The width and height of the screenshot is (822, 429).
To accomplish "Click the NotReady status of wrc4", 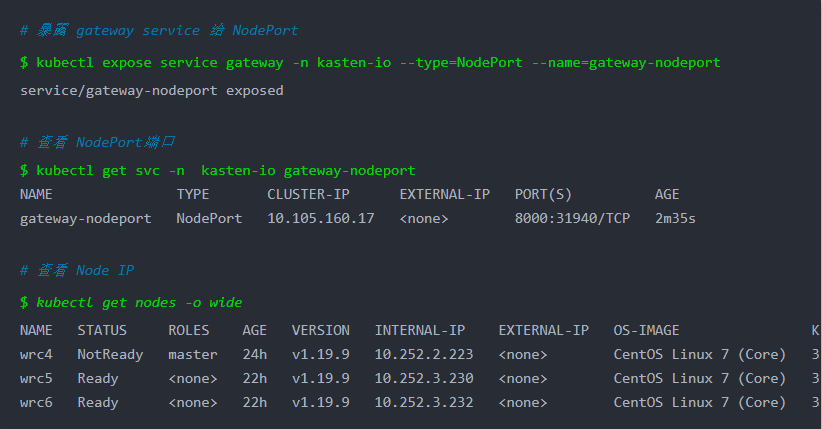I will tap(110, 355).
